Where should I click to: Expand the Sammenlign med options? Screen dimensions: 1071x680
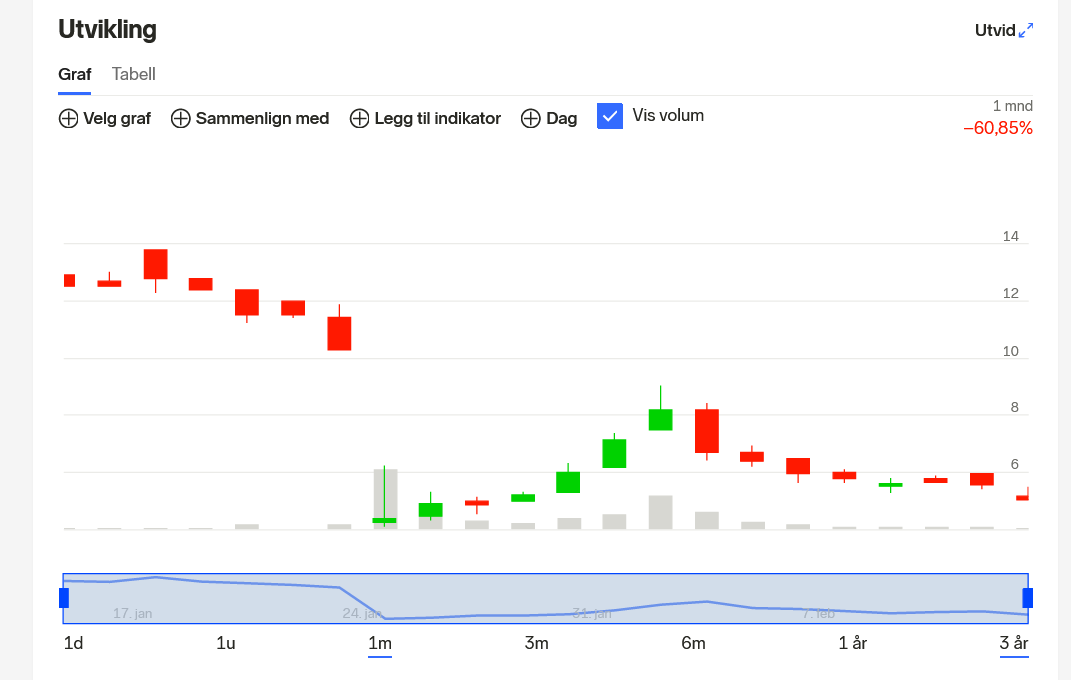point(262,118)
